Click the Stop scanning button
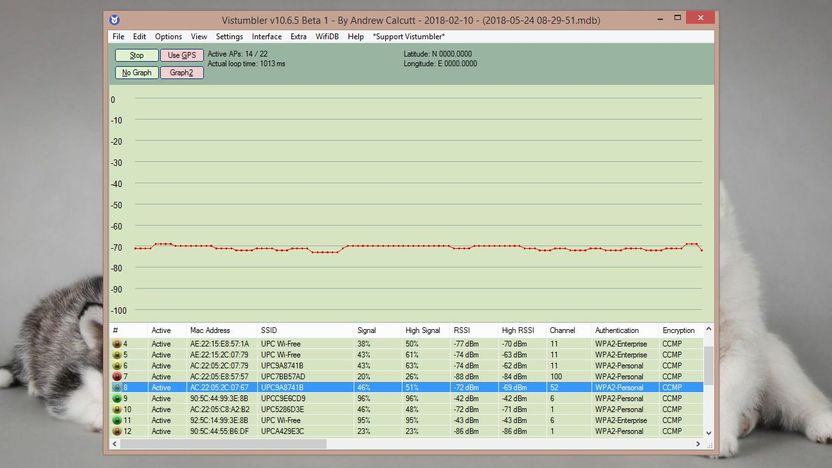832x468 pixels. coord(136,55)
